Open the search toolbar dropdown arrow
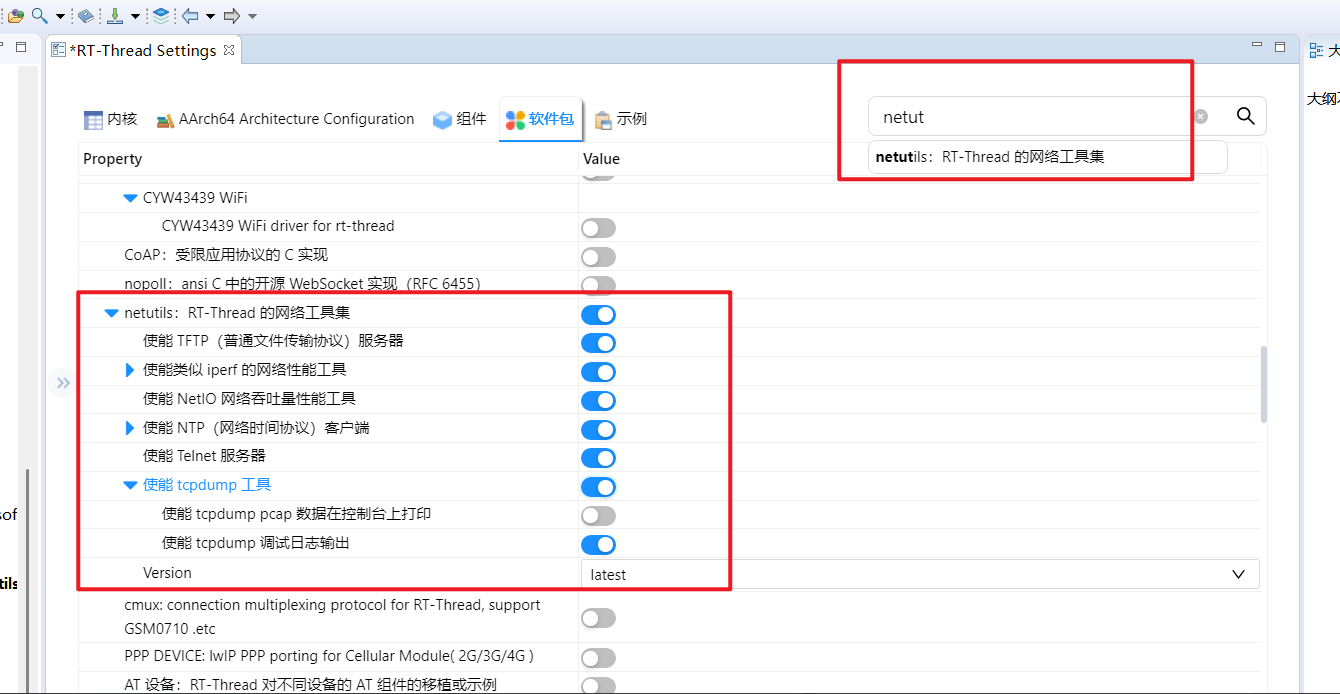This screenshot has width=1340, height=694. 60,16
